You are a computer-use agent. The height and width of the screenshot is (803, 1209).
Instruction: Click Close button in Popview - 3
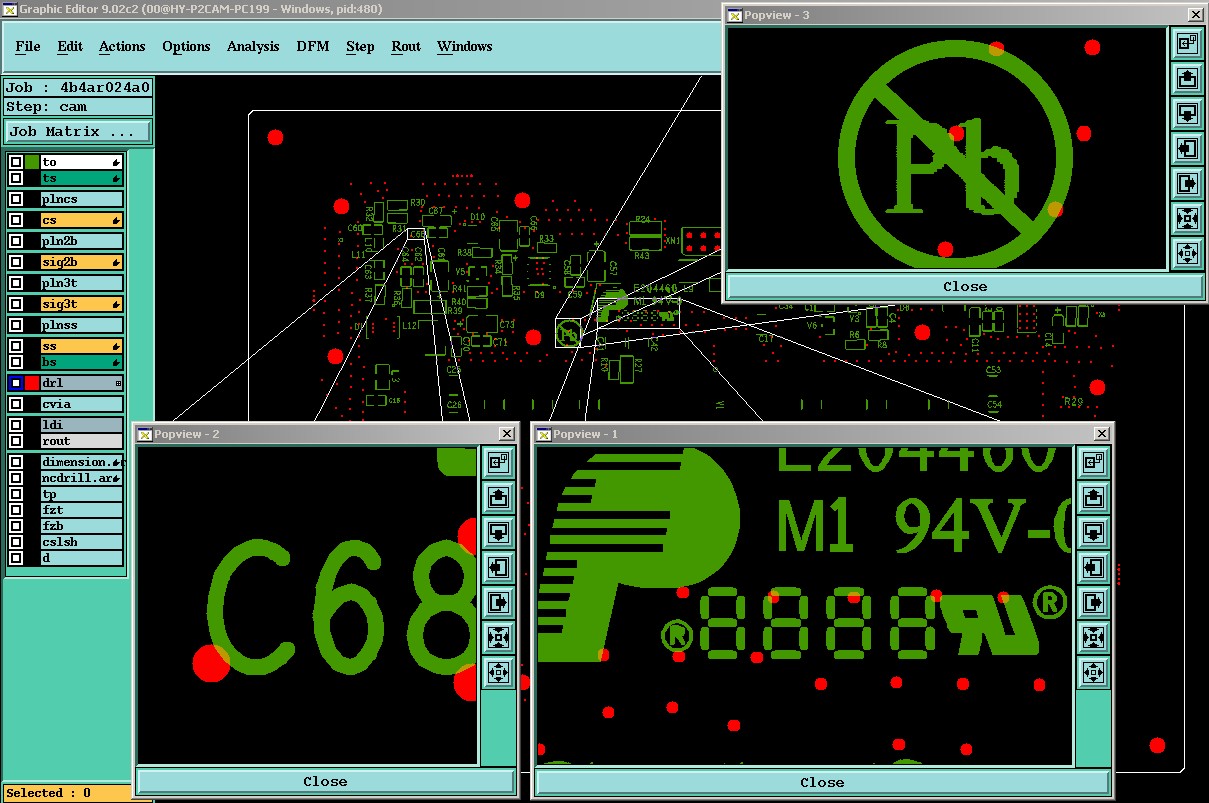coord(964,286)
